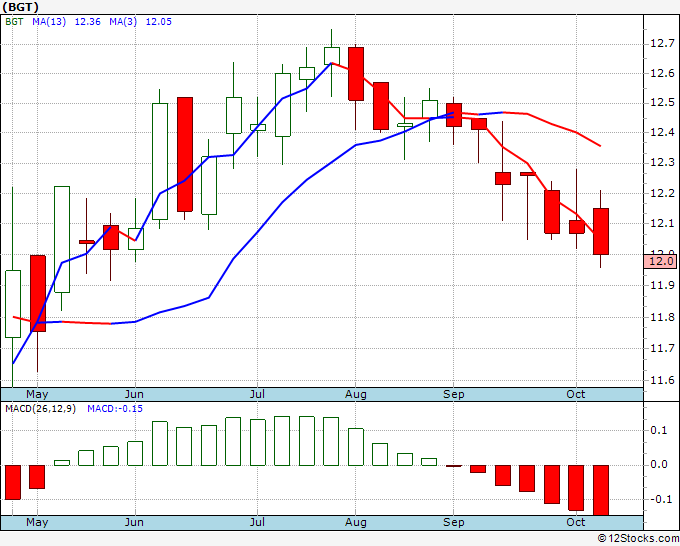Click the last red MACD histogram bar

click(601, 490)
